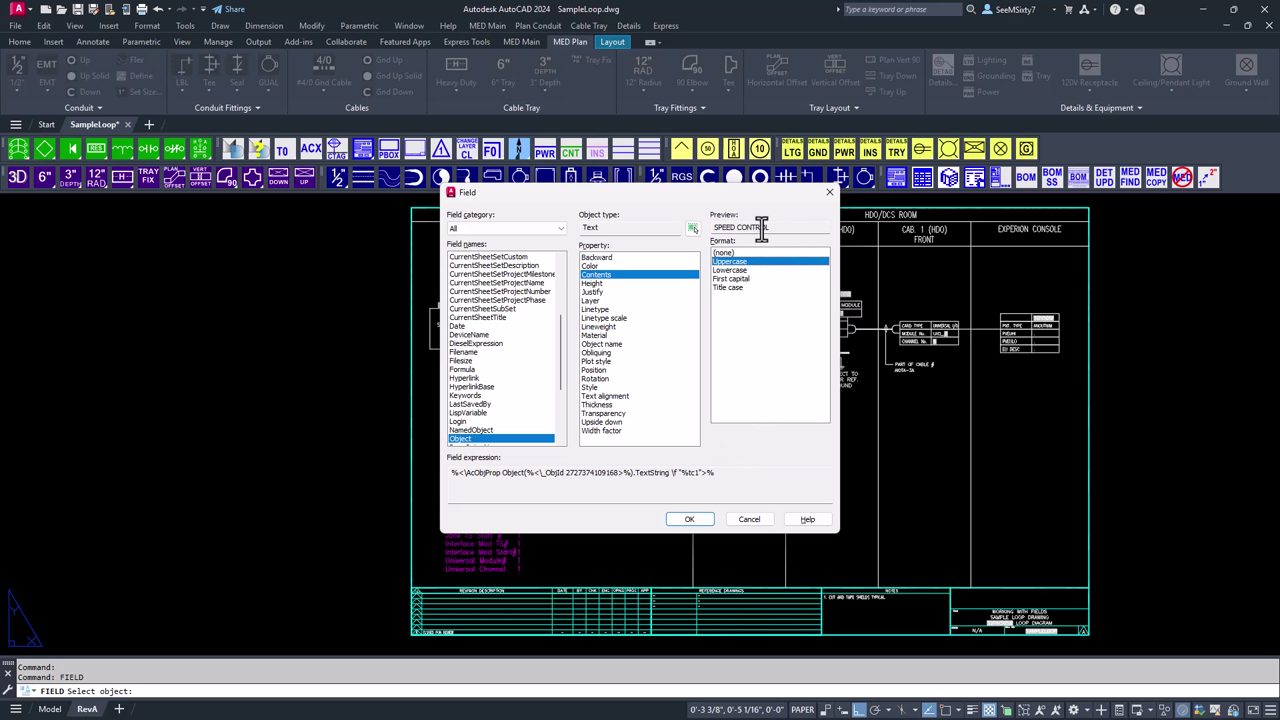Click the Change Layer CL icon

point(466,149)
